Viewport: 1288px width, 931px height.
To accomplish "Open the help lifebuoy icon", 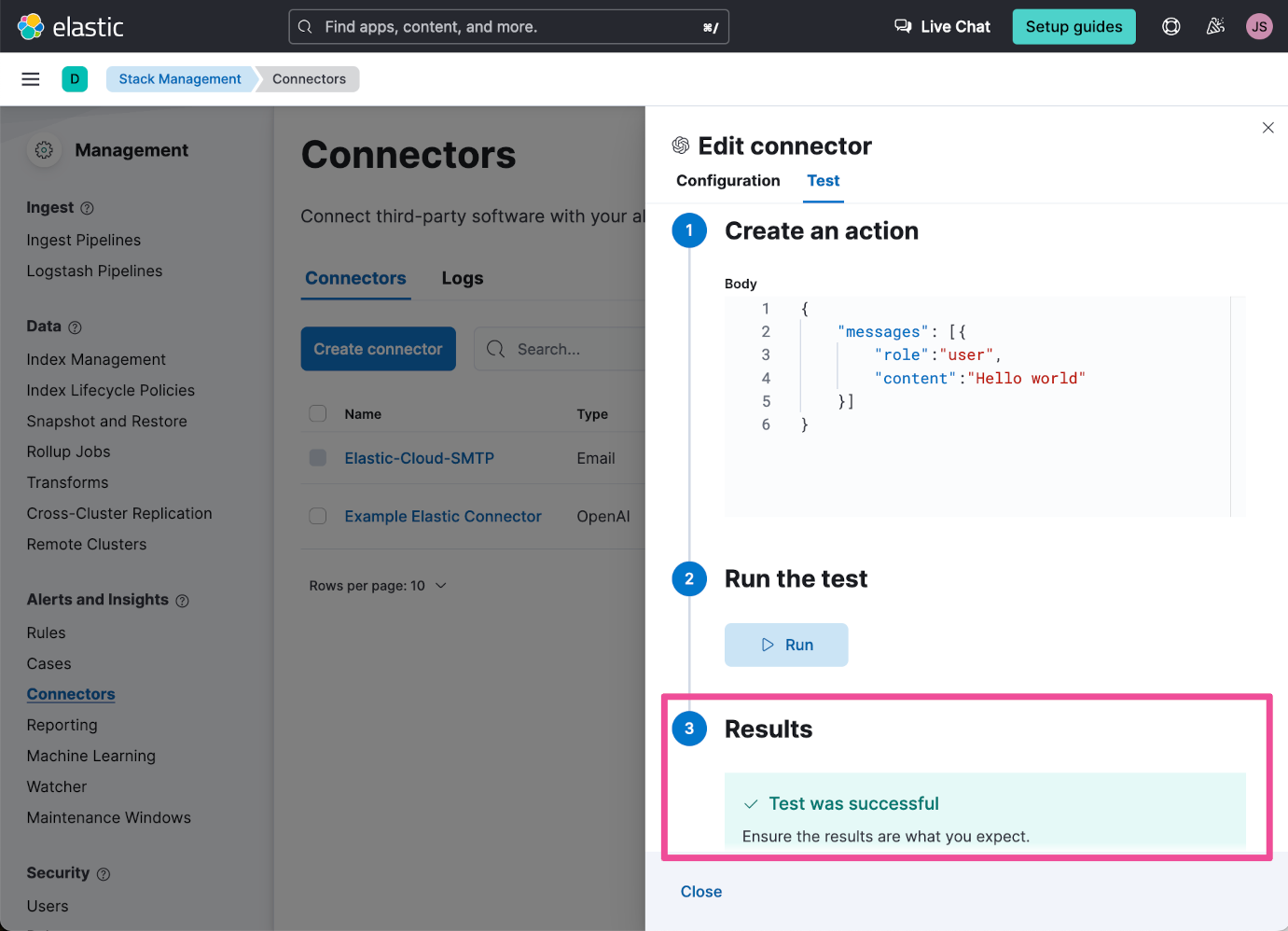I will 1170,27.
